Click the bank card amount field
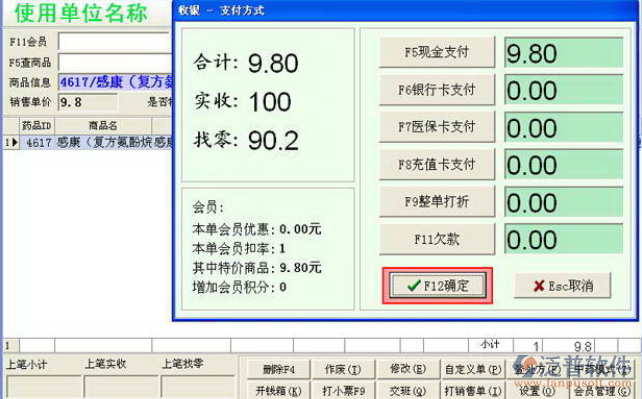 (564, 90)
